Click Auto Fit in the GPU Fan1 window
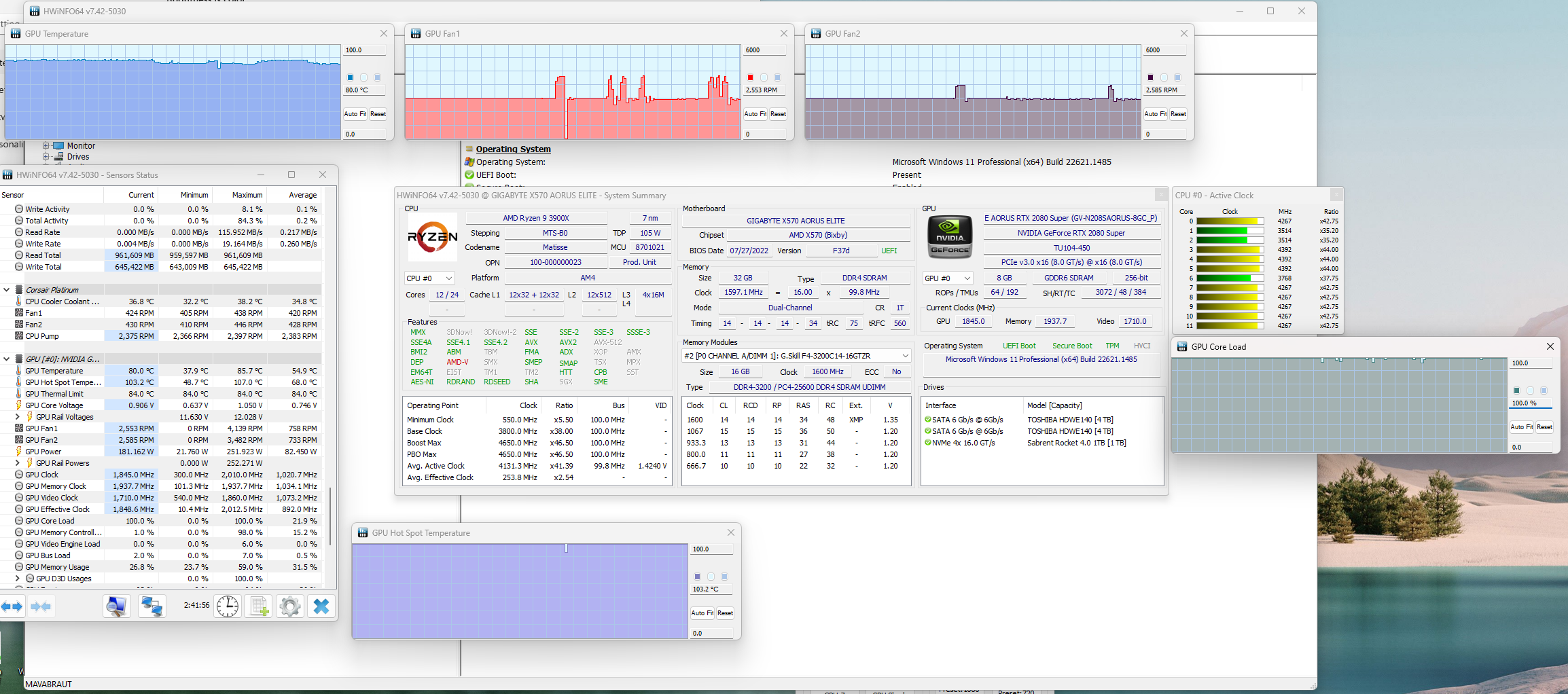Image resolution: width=1568 pixels, height=694 pixels. pyautogui.click(x=754, y=113)
